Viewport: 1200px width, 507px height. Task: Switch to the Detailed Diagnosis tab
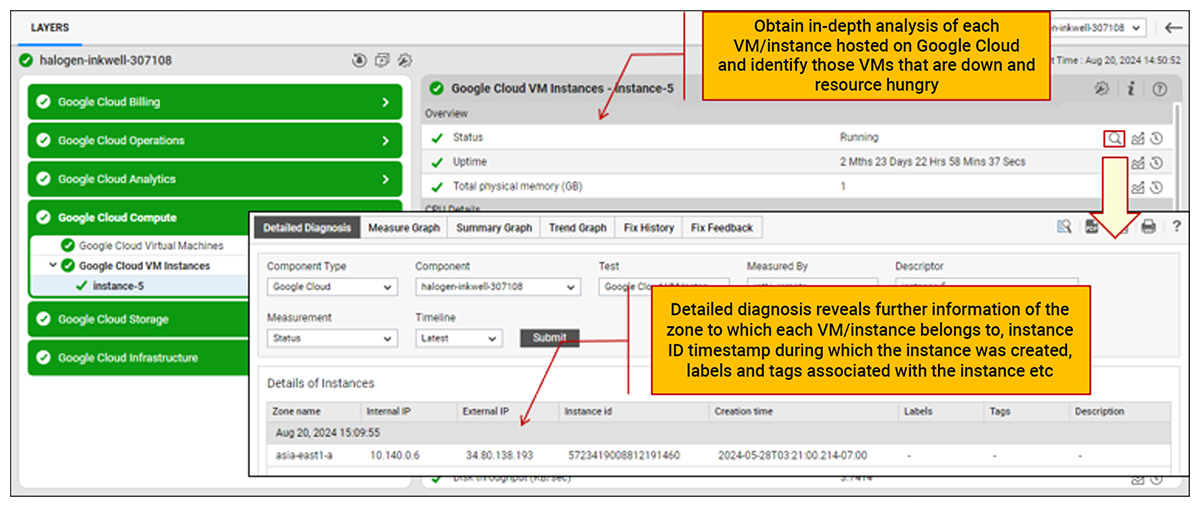click(x=307, y=228)
